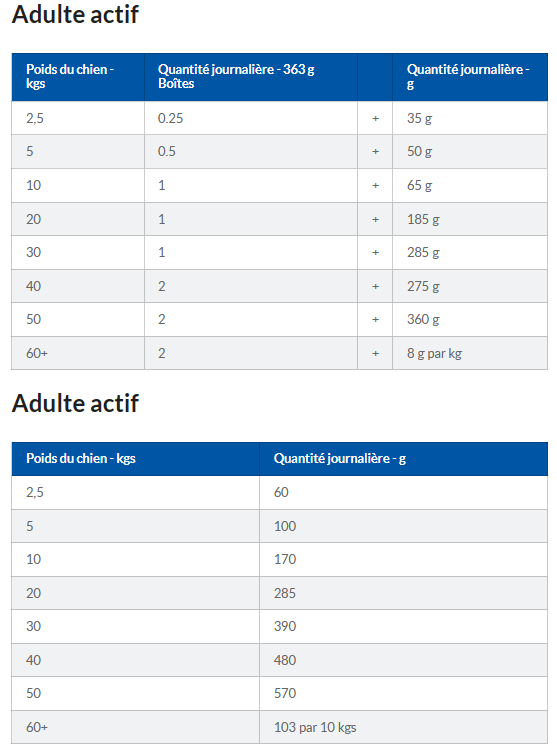The height and width of the screenshot is (755, 557).
Task: Click the '103 par 10 kgs' cell
Action: tap(403, 727)
